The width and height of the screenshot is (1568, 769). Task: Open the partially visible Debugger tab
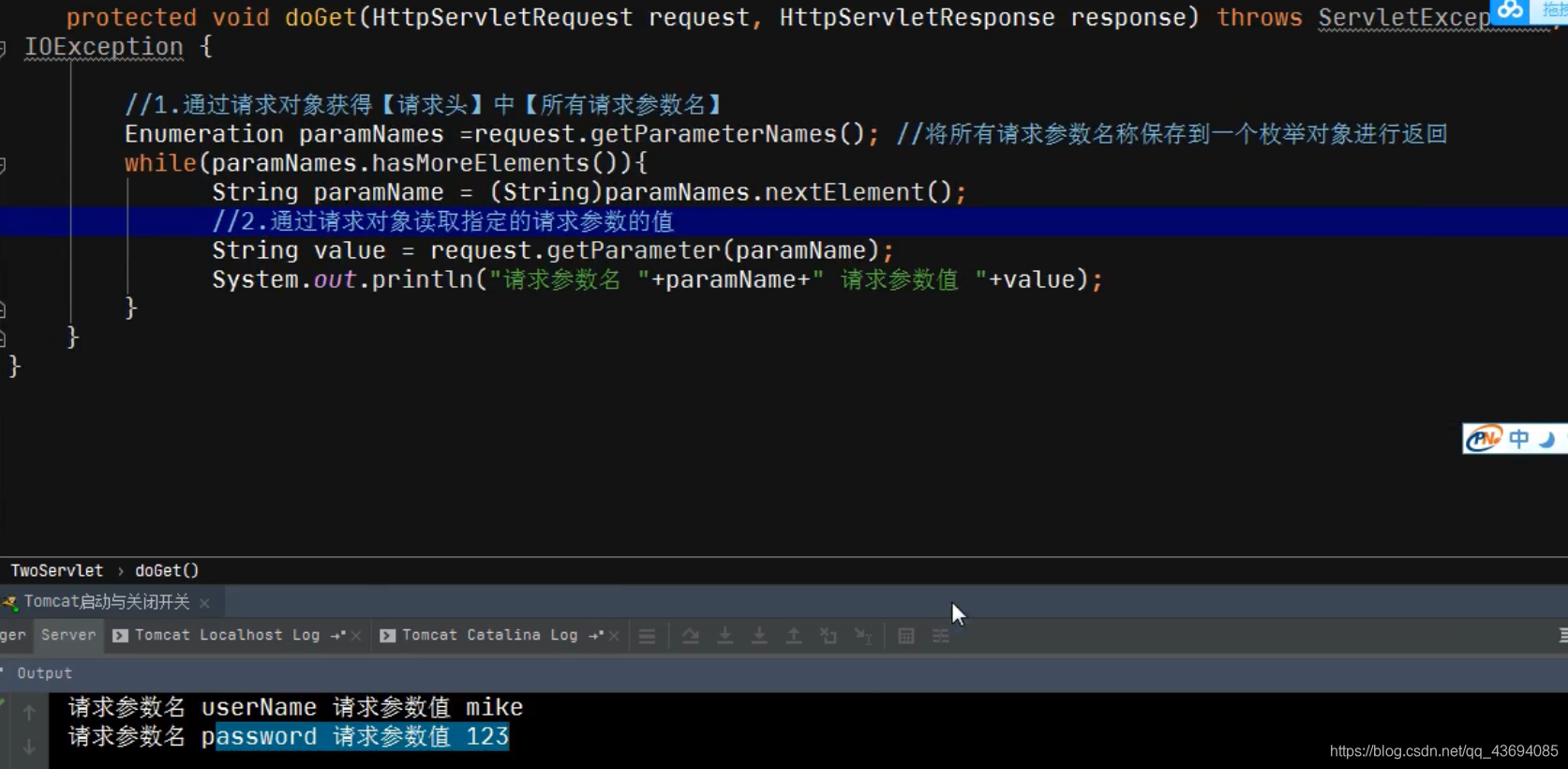(x=13, y=635)
